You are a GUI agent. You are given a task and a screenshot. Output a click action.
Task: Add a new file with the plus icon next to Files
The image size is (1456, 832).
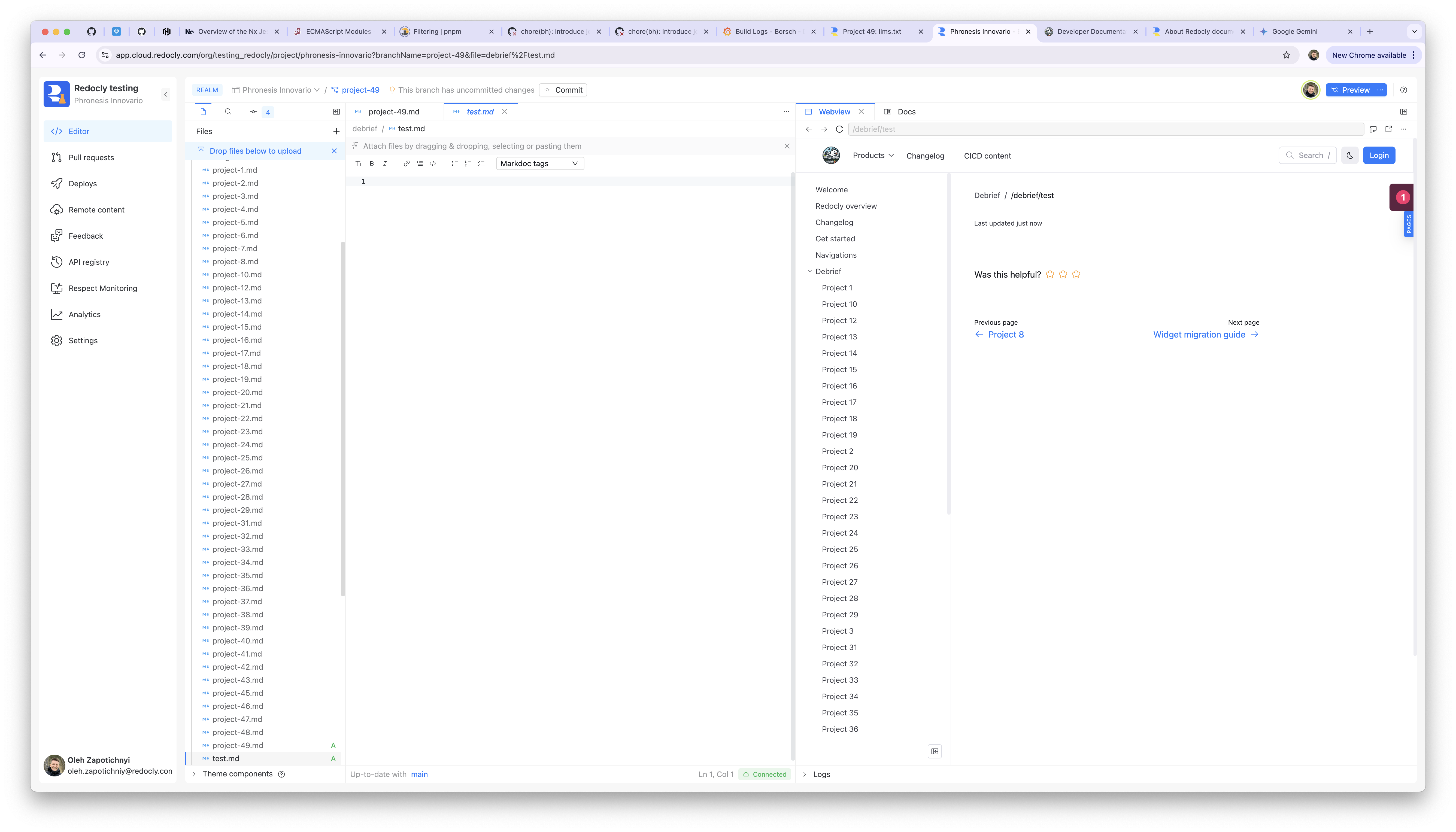pos(336,131)
